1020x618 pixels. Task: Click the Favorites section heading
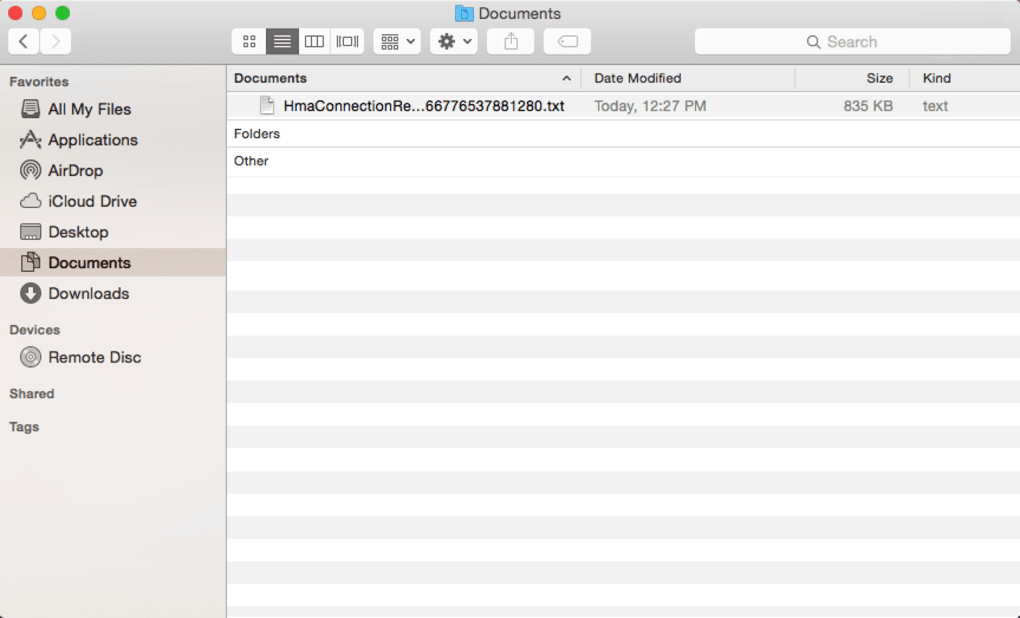[x=39, y=81]
